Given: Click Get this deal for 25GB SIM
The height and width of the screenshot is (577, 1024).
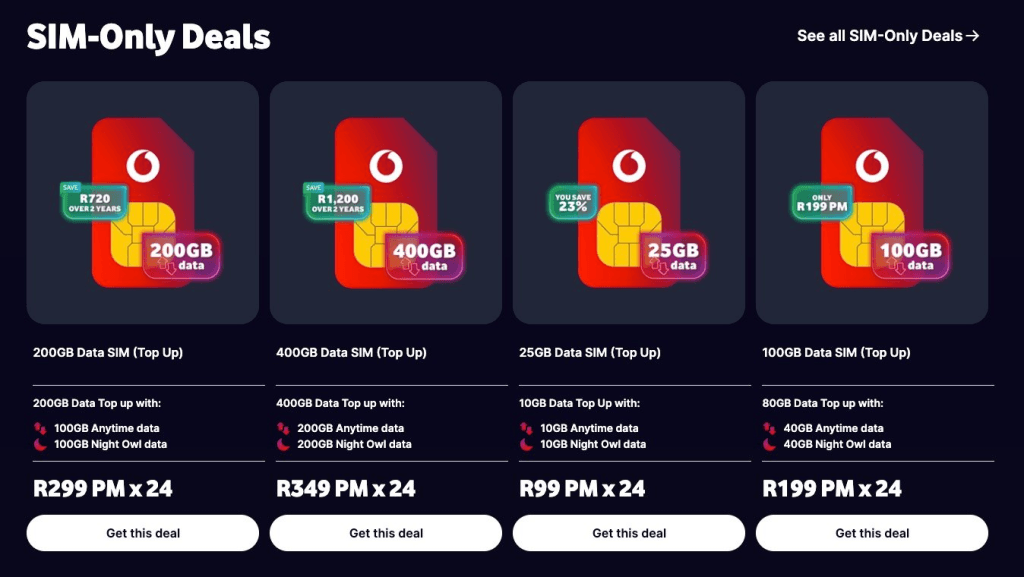Looking at the screenshot, I should (x=629, y=533).
